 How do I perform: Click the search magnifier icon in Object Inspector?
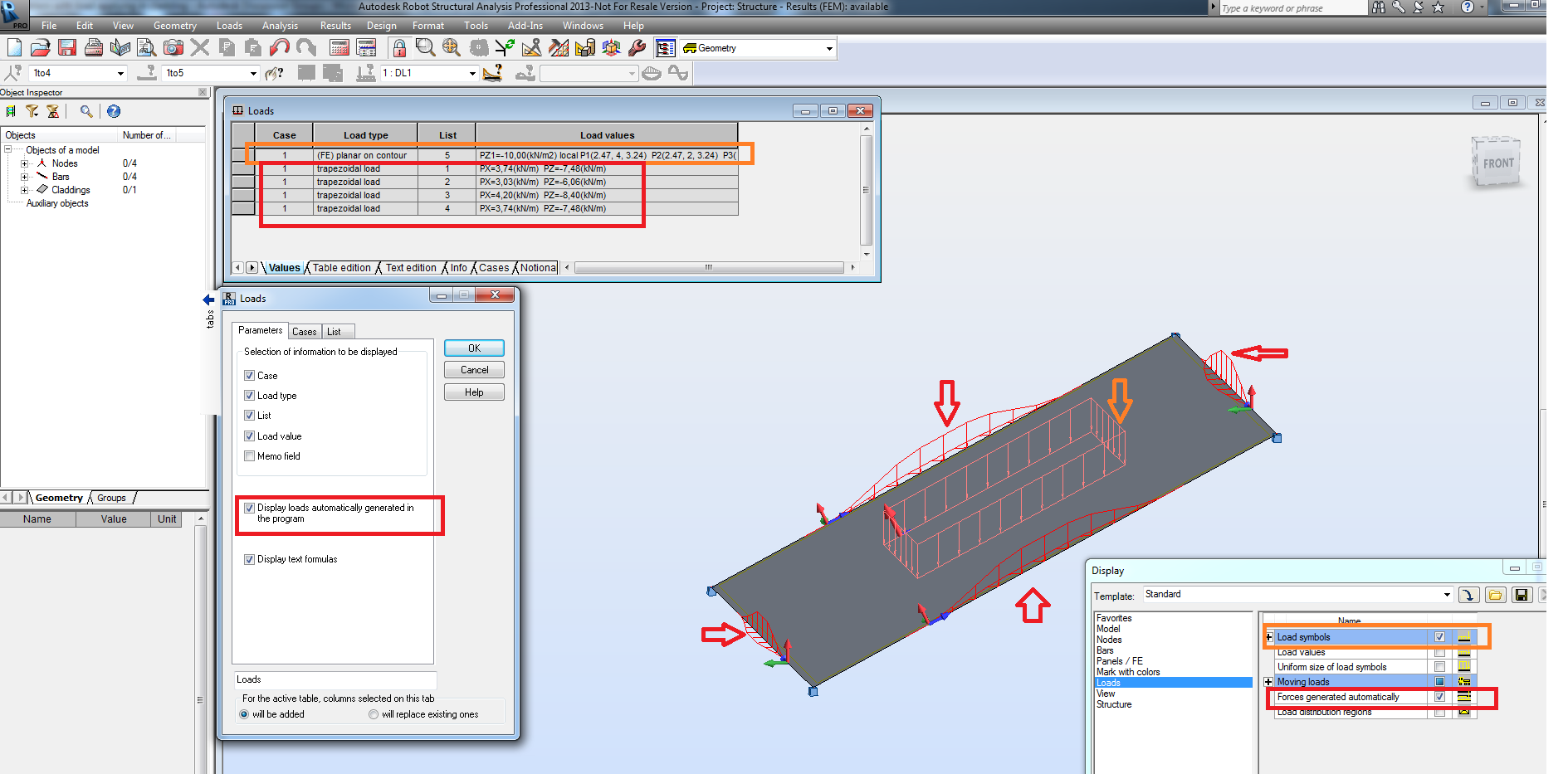[x=86, y=110]
